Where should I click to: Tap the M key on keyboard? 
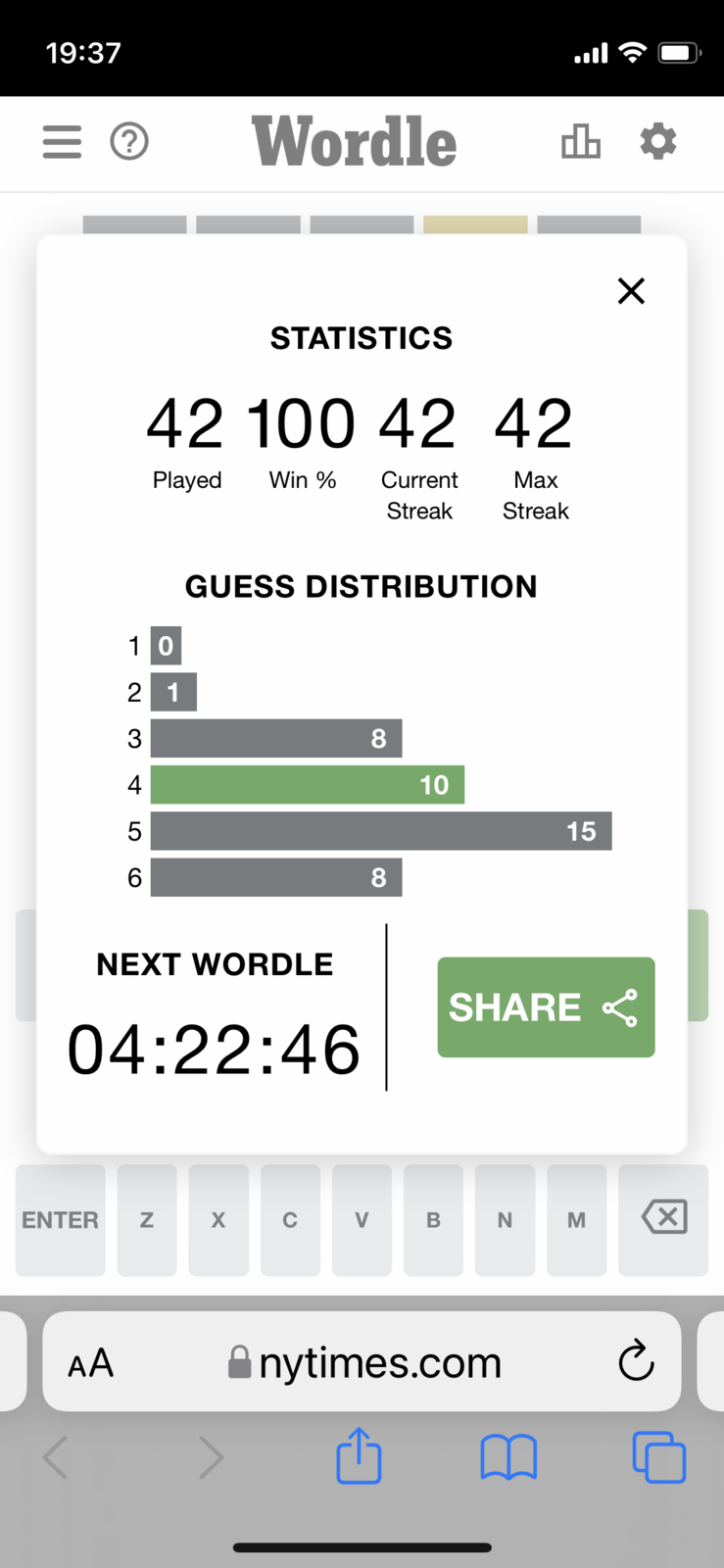576,1220
